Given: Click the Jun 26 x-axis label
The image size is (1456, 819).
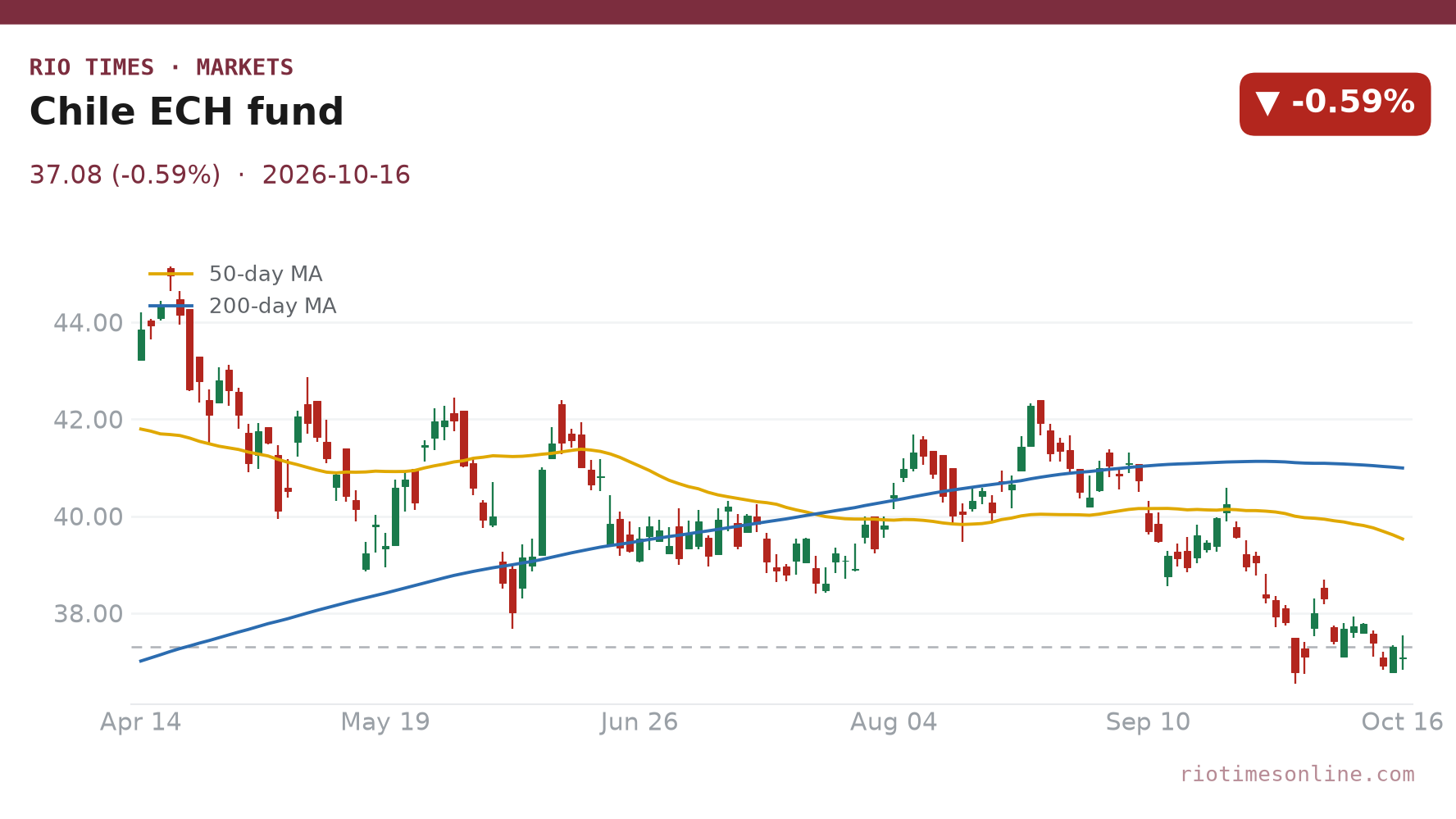Looking at the screenshot, I should click(639, 722).
